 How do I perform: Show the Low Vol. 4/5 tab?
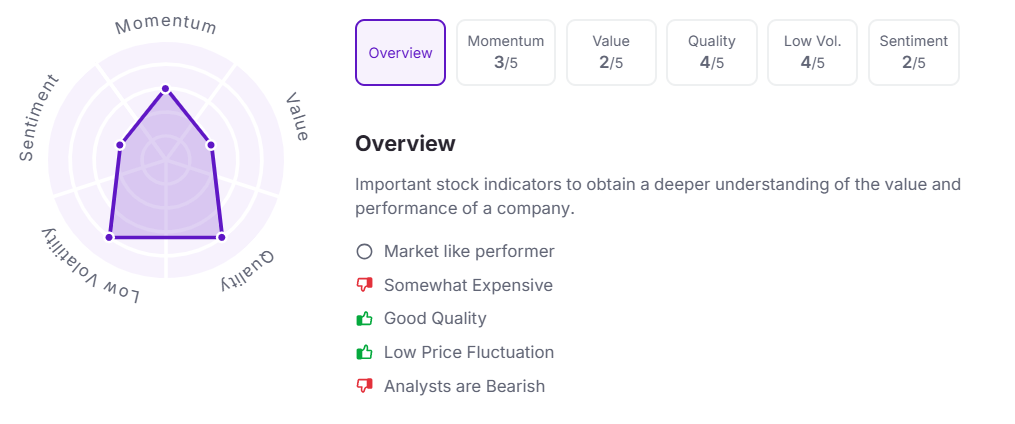[x=812, y=53]
